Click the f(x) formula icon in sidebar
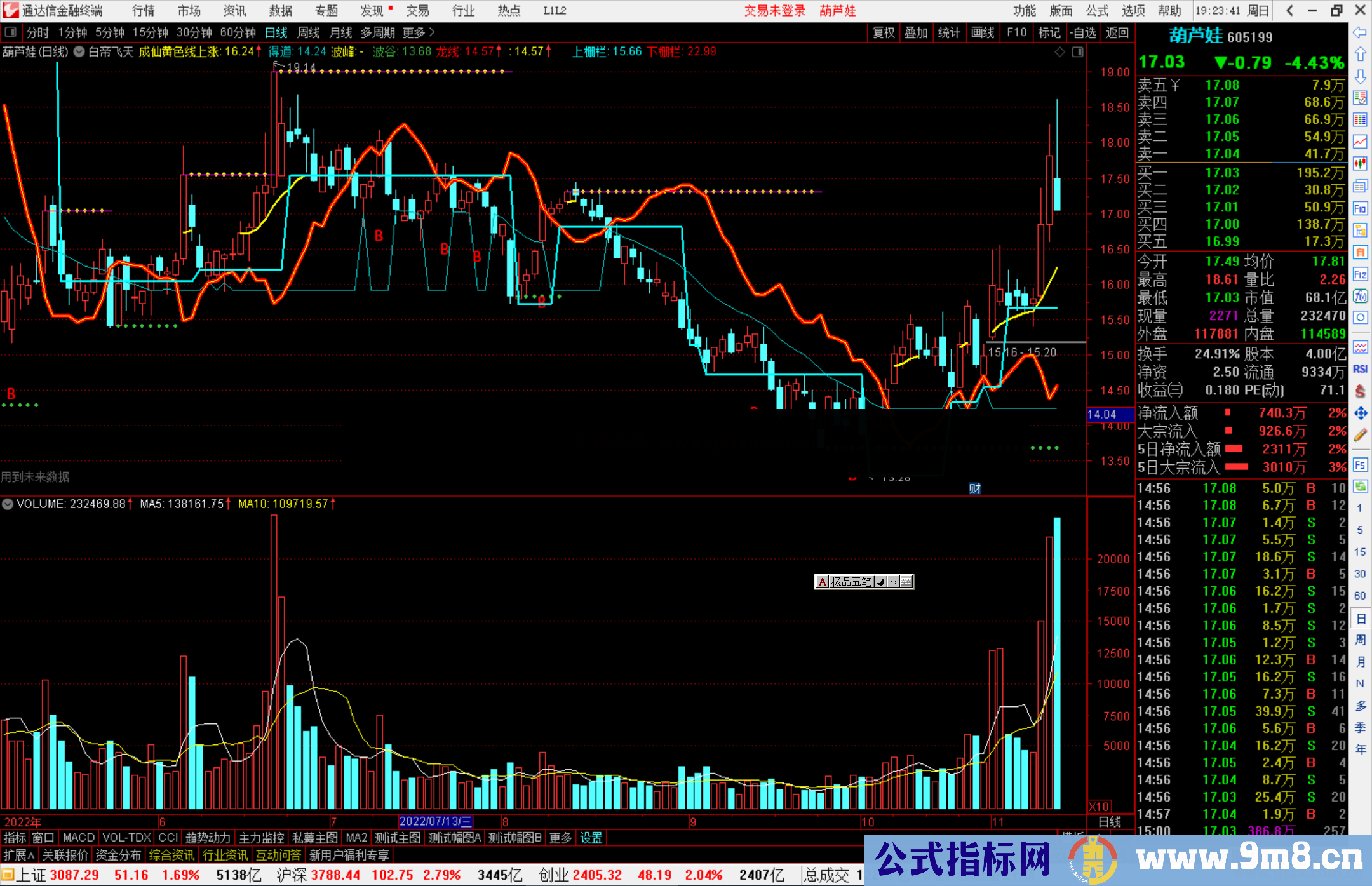Screen dimensions: 1372x886 (x=1360, y=296)
